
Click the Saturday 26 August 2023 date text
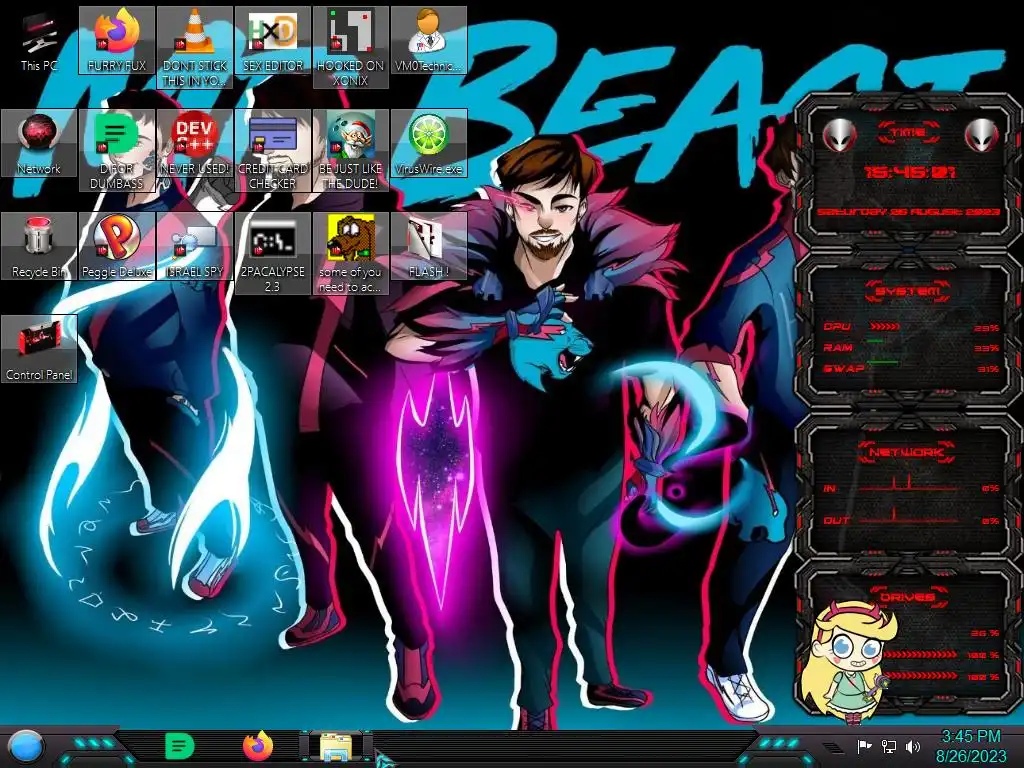click(908, 212)
